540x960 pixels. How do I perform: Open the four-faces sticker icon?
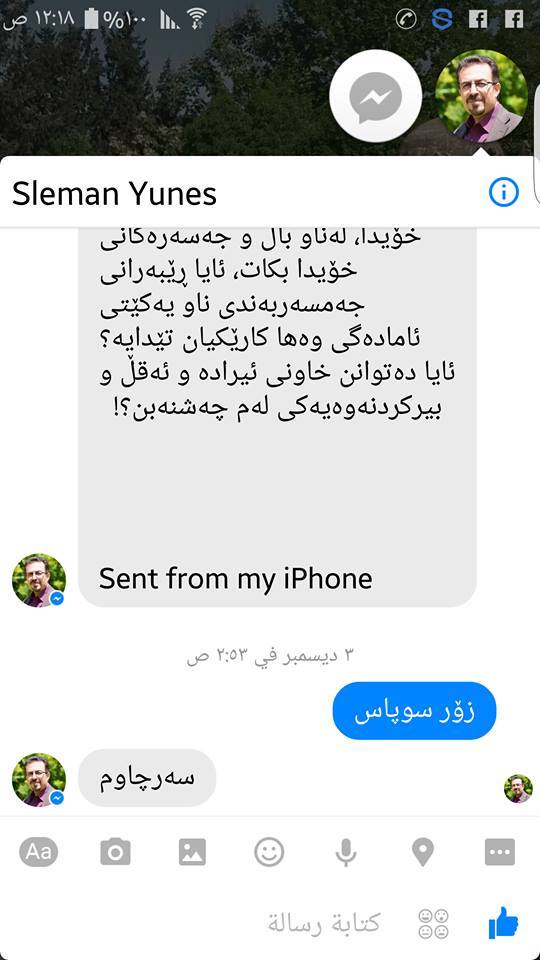(433, 923)
